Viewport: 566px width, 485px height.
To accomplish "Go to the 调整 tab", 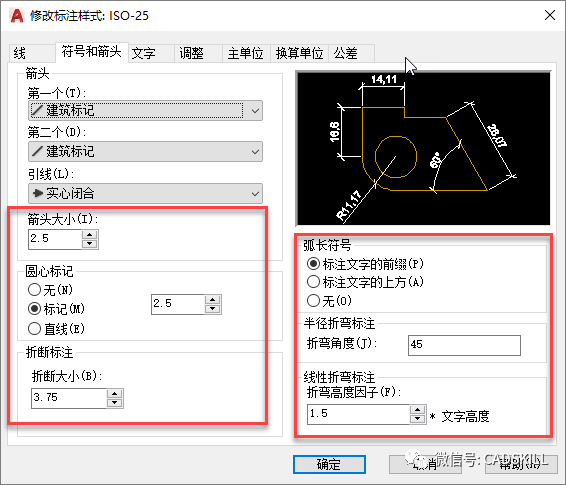I will coord(198,53).
